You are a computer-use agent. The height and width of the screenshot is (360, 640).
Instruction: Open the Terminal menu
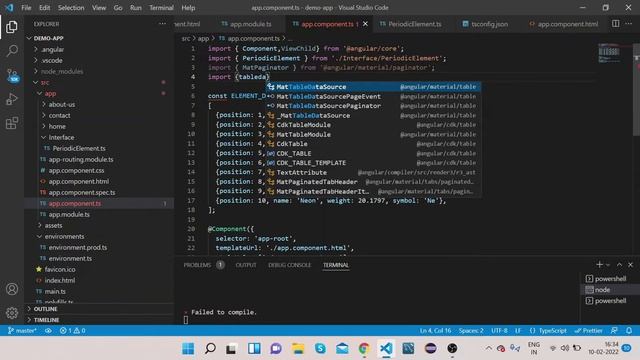[161, 8]
